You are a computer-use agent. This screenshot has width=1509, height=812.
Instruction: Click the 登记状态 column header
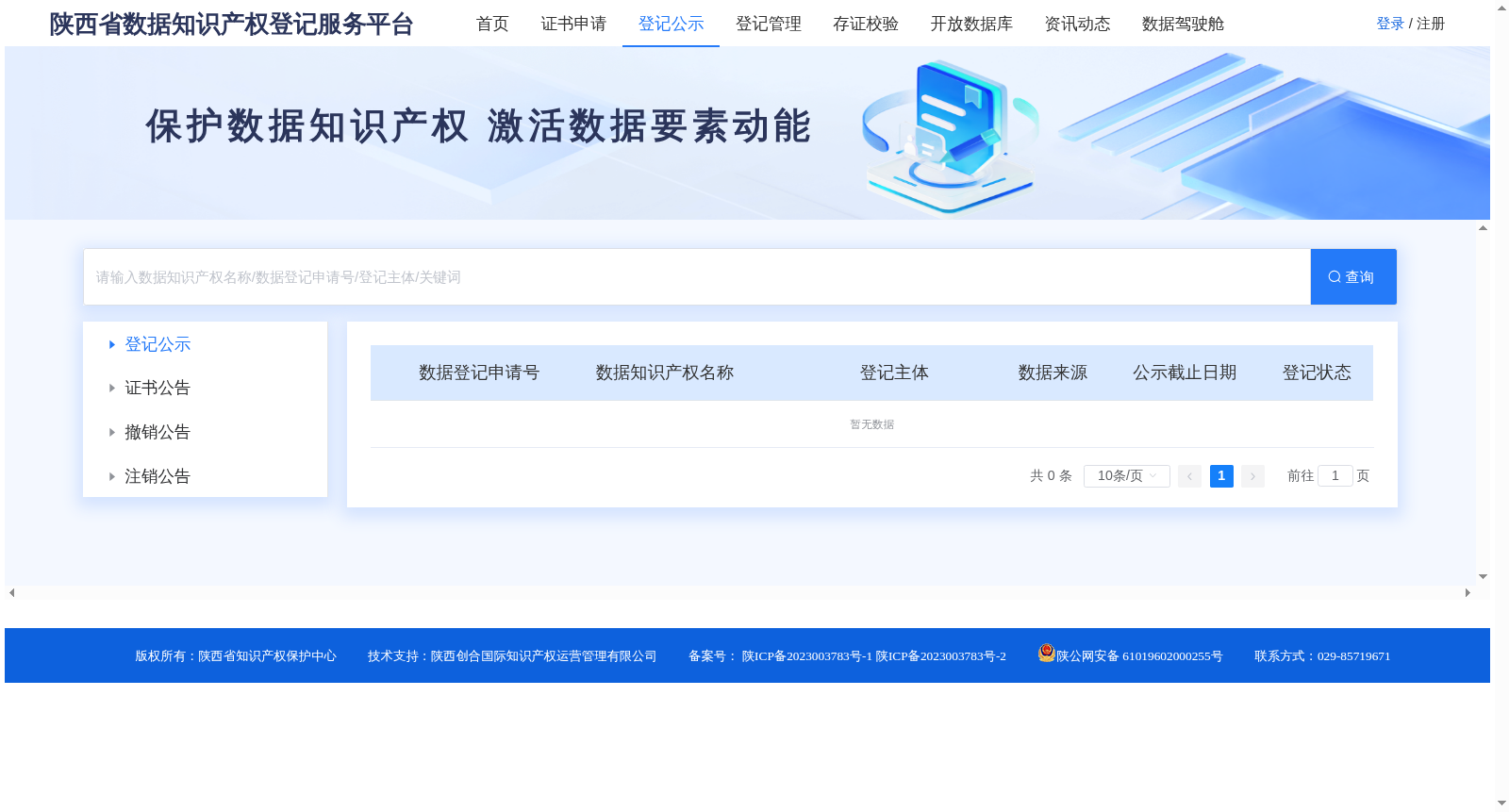coord(1317,373)
